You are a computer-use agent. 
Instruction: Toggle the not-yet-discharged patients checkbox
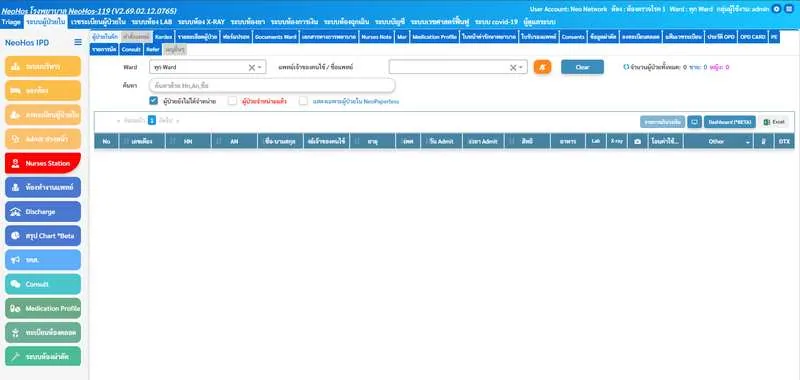(154, 101)
